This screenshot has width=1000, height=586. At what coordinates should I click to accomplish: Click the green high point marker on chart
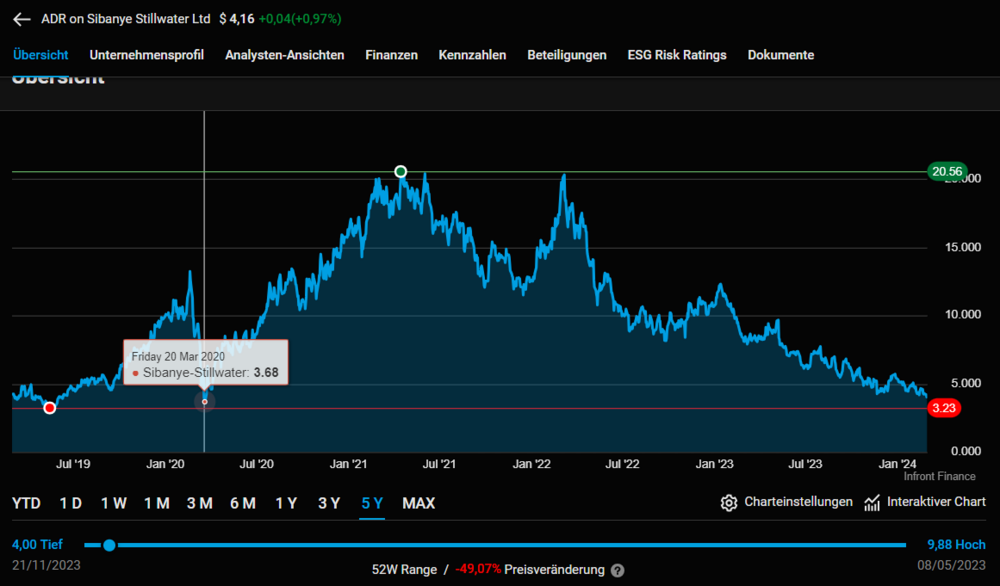click(401, 172)
